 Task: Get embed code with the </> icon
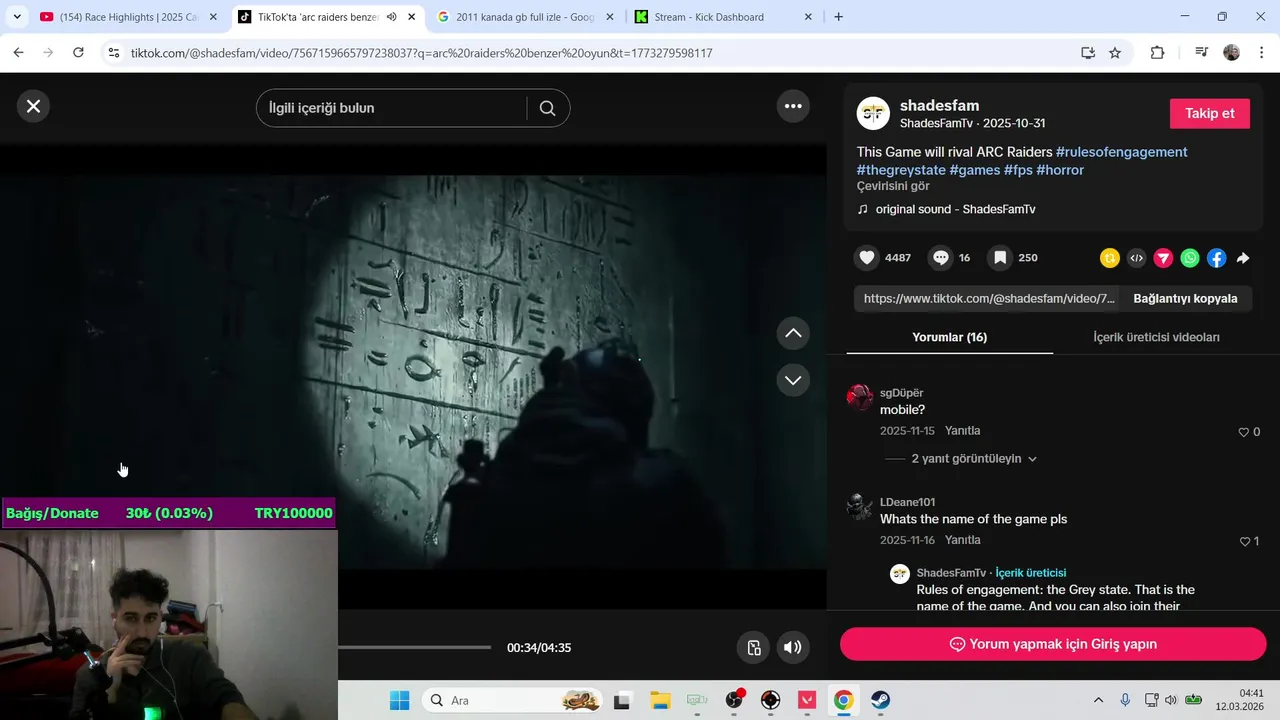tap(1136, 258)
